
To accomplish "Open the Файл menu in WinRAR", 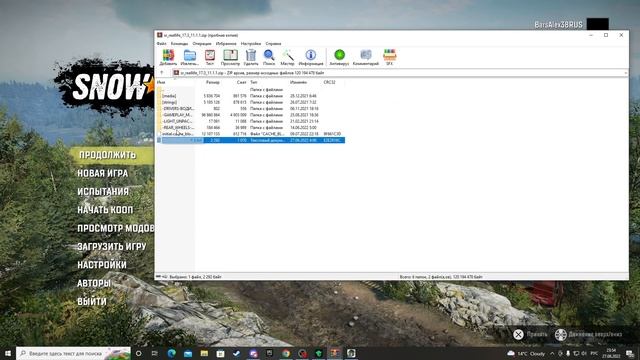I will tap(161, 43).
